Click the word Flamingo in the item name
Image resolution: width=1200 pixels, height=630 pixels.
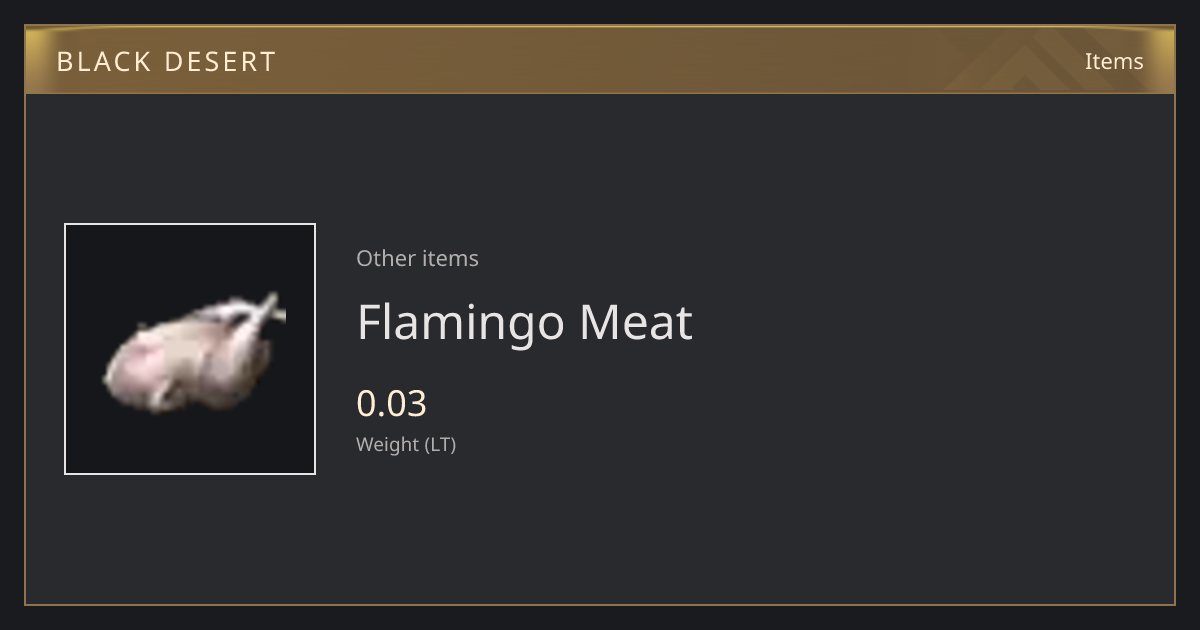(461, 325)
